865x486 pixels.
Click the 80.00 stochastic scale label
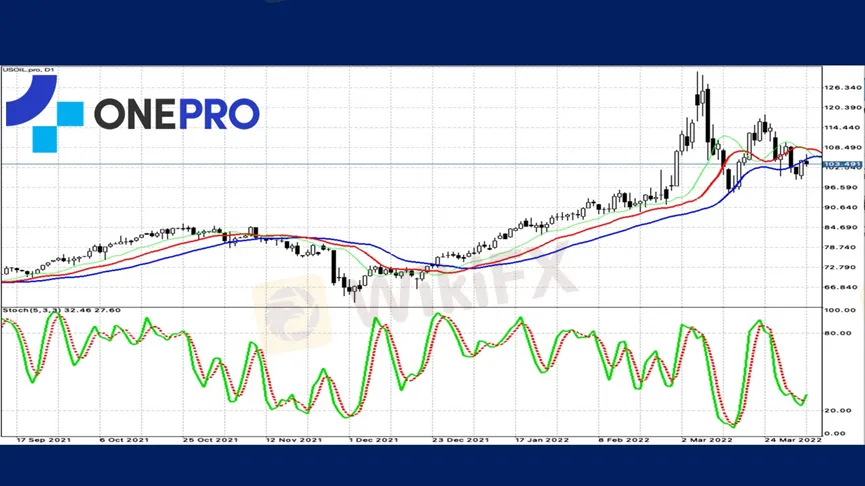pos(838,333)
